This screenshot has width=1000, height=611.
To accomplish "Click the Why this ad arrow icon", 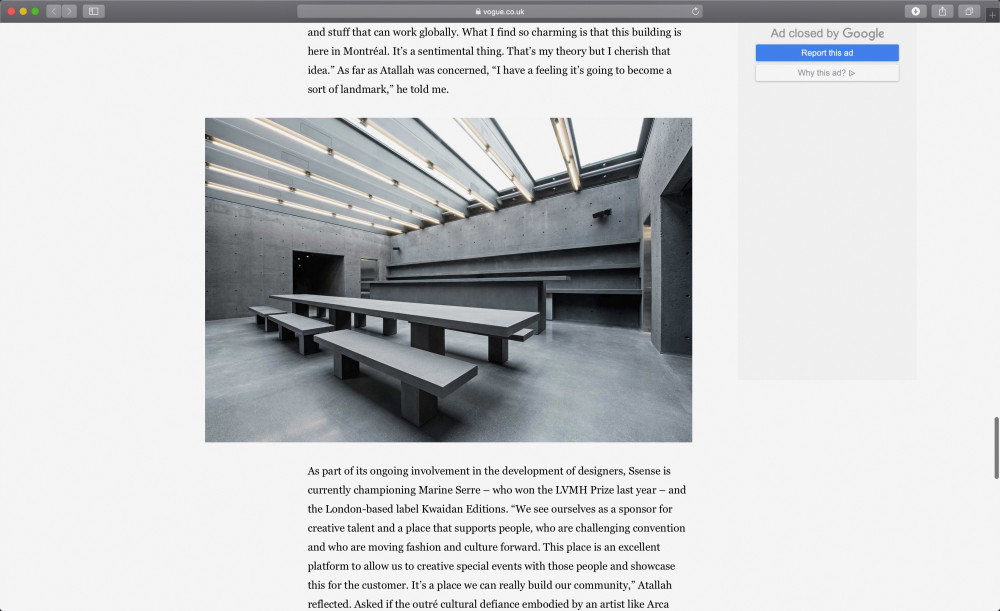I will [852, 73].
